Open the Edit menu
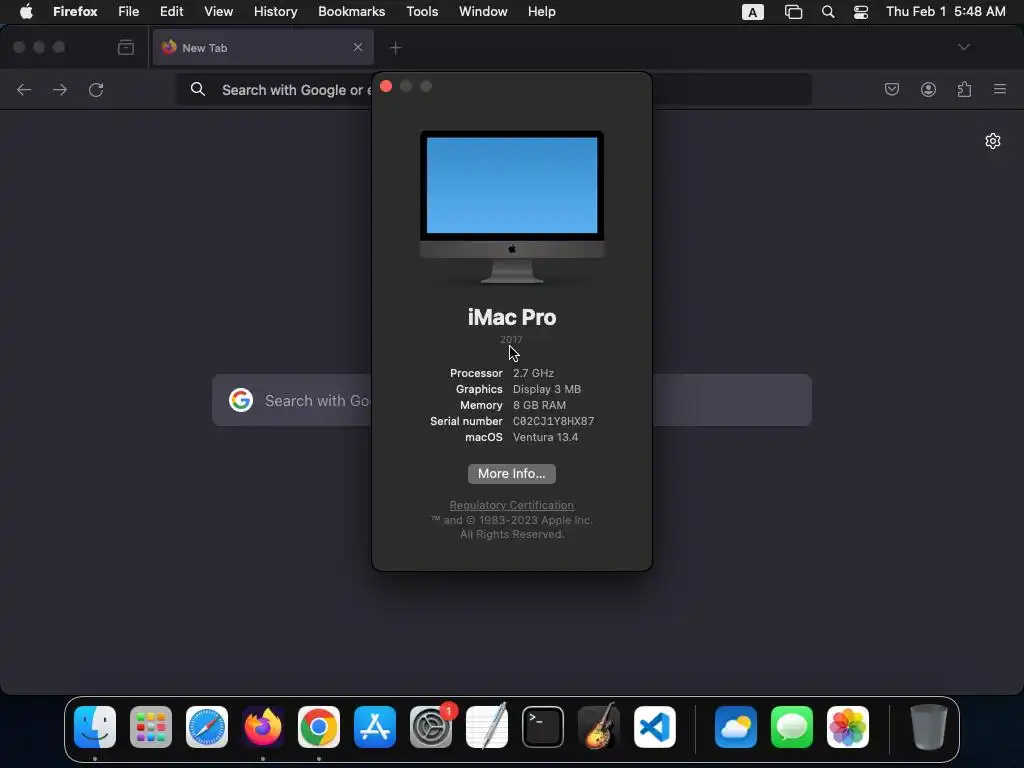 (172, 12)
